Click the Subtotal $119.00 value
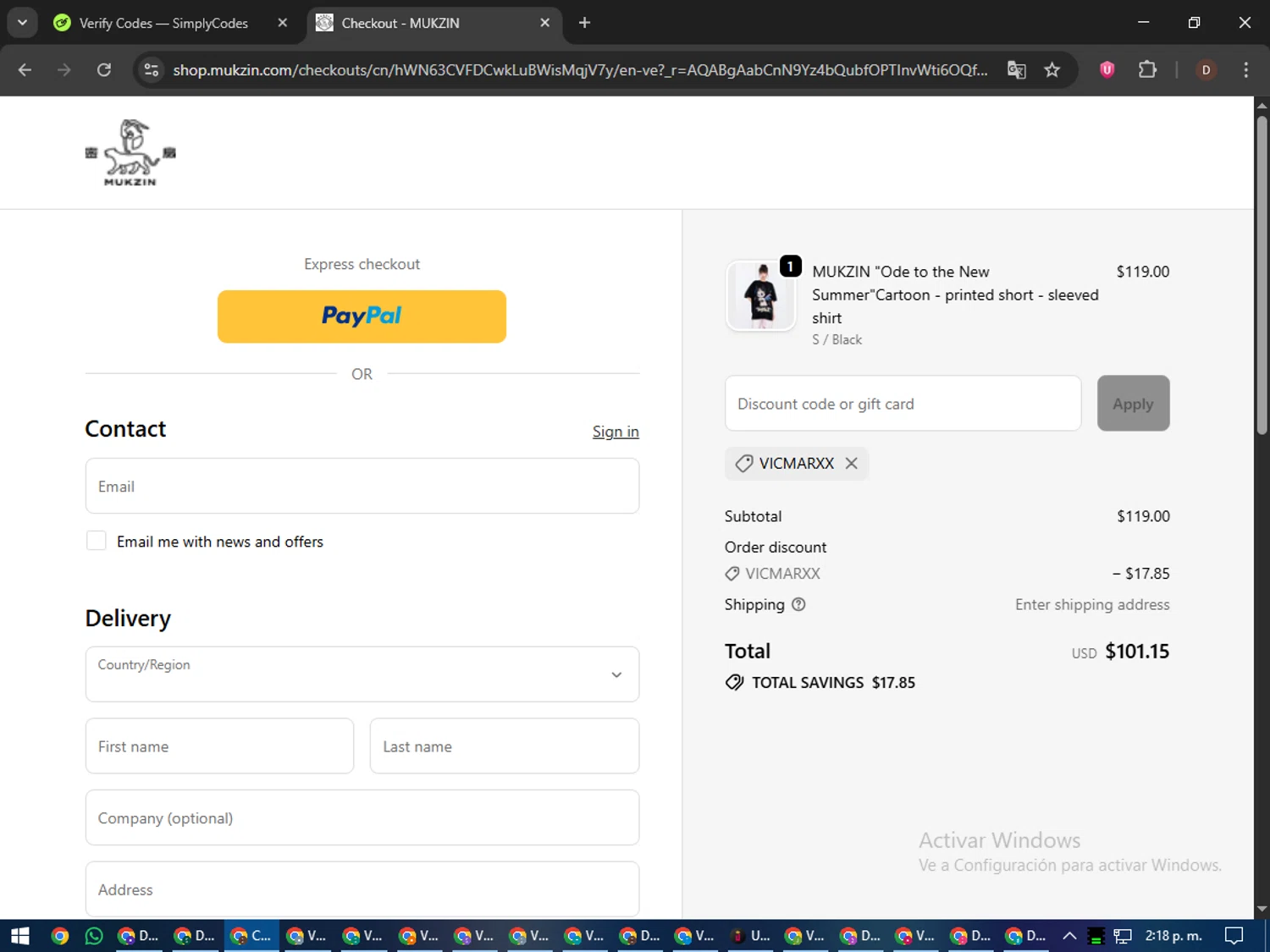The height and width of the screenshot is (952, 1270). coord(1143,516)
